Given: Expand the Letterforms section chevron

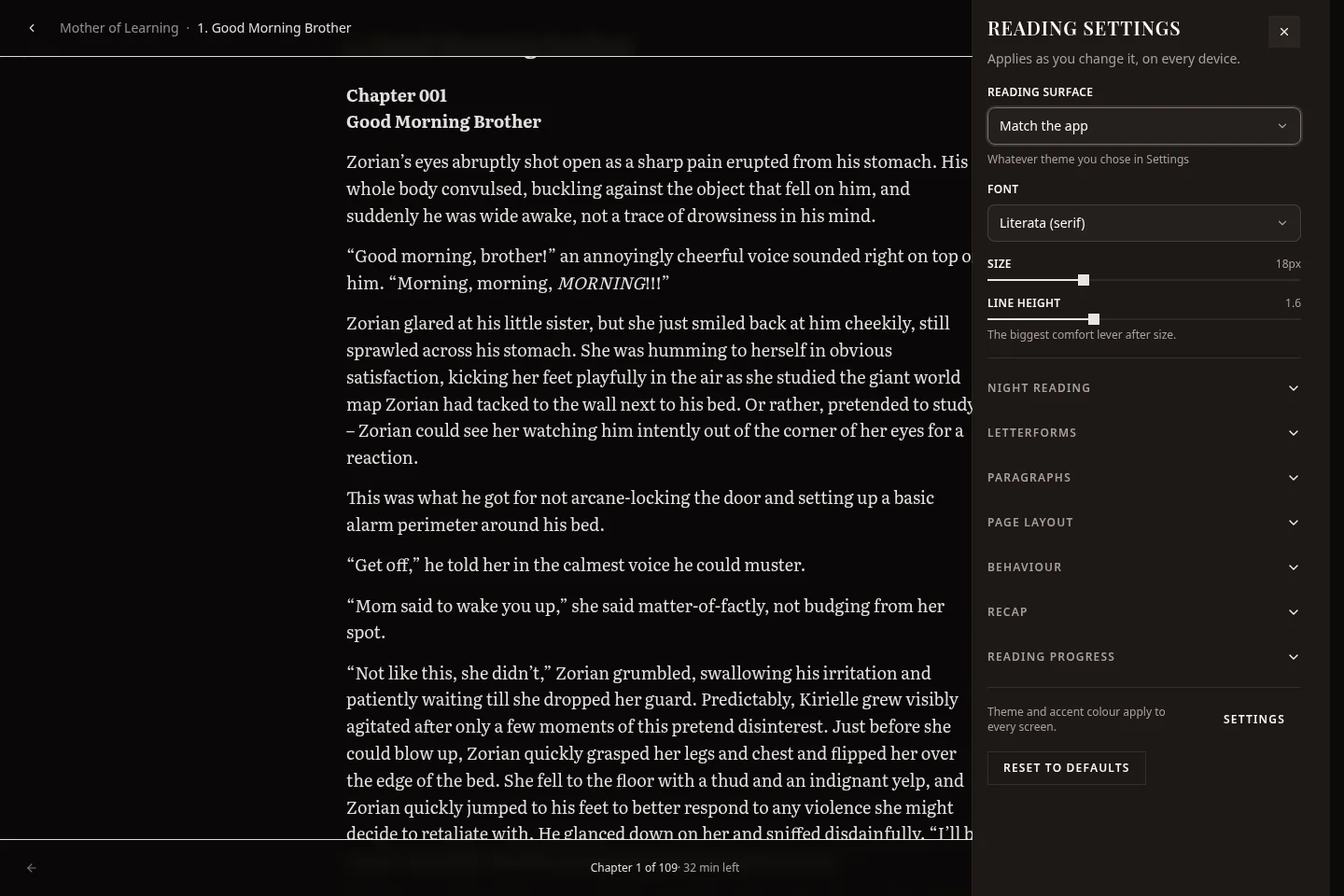Looking at the screenshot, I should pyautogui.click(x=1294, y=433).
